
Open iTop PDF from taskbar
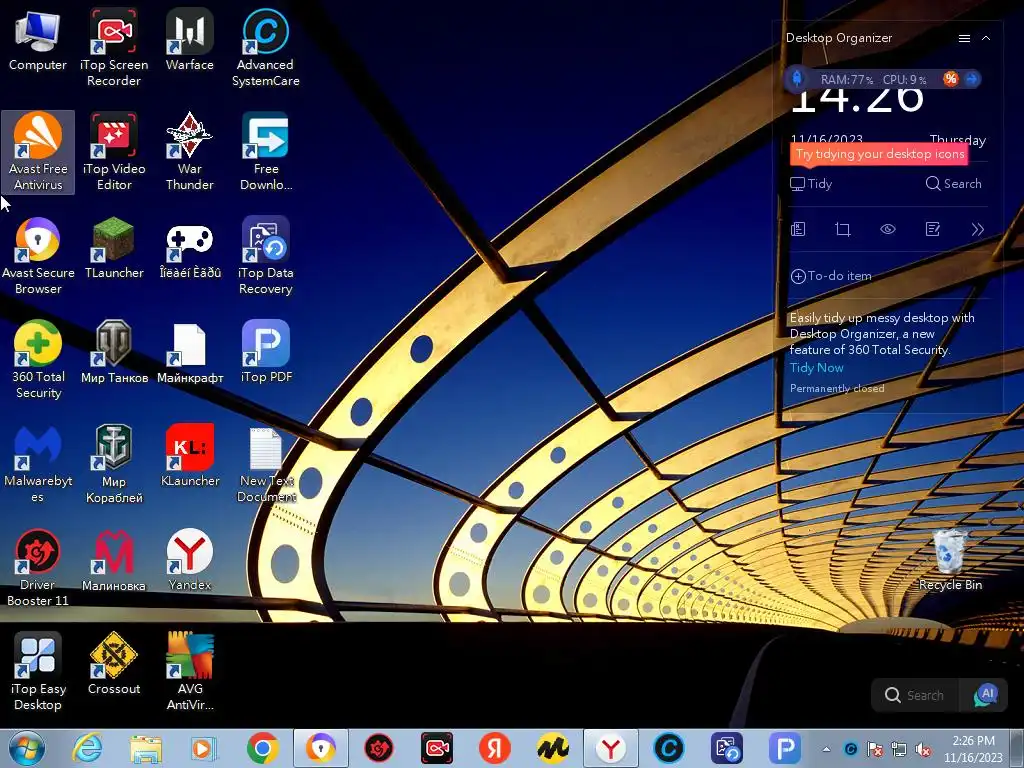coord(785,749)
